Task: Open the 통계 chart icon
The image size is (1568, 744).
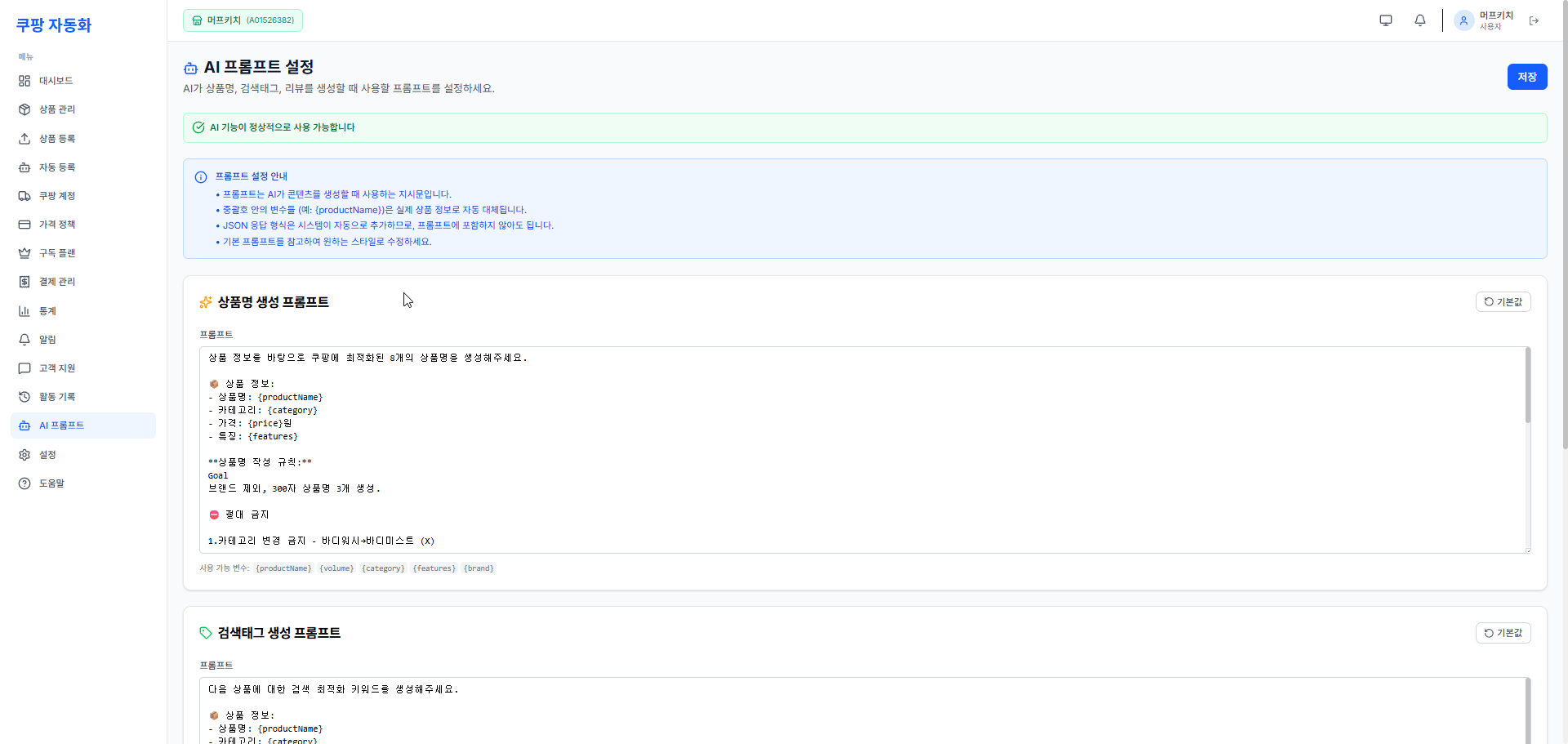Action: pyautogui.click(x=24, y=311)
